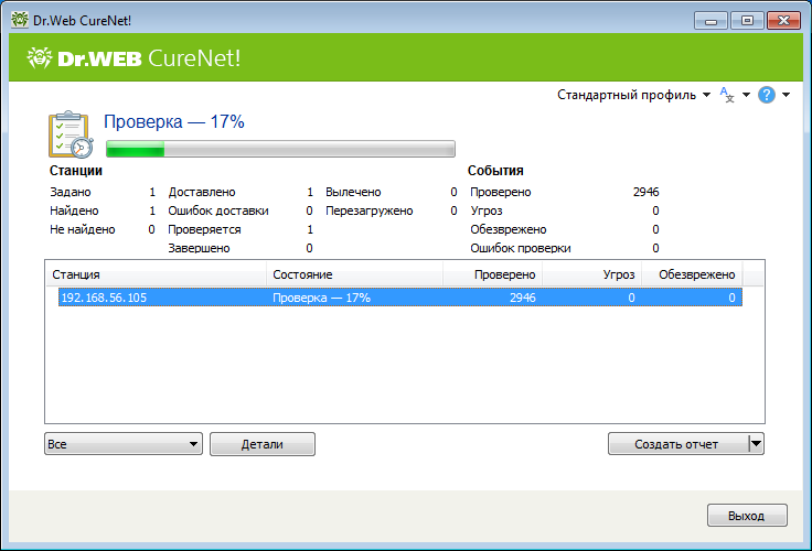Click the Проверка — 17% status cell in the table
The height and width of the screenshot is (551, 812).
[x=322, y=298]
